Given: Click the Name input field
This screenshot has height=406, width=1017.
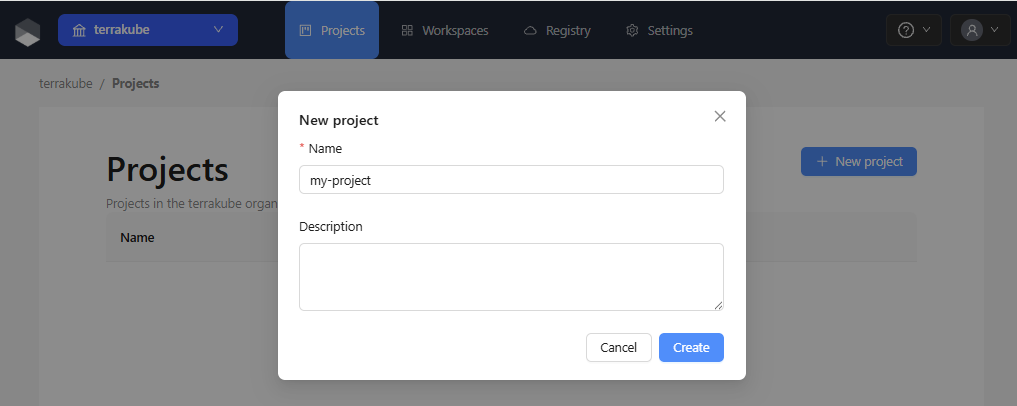Looking at the screenshot, I should coord(511,180).
